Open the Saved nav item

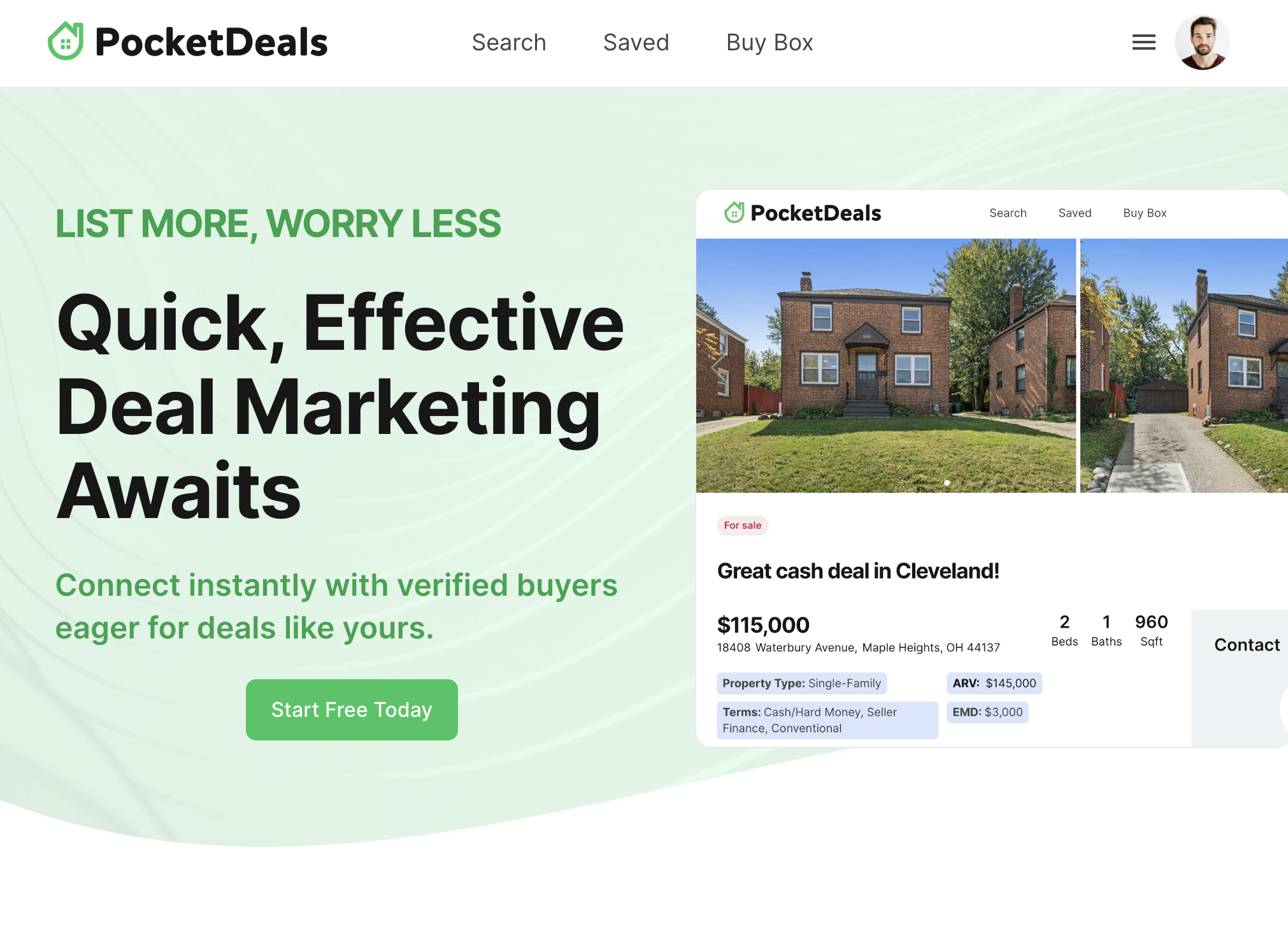[636, 43]
